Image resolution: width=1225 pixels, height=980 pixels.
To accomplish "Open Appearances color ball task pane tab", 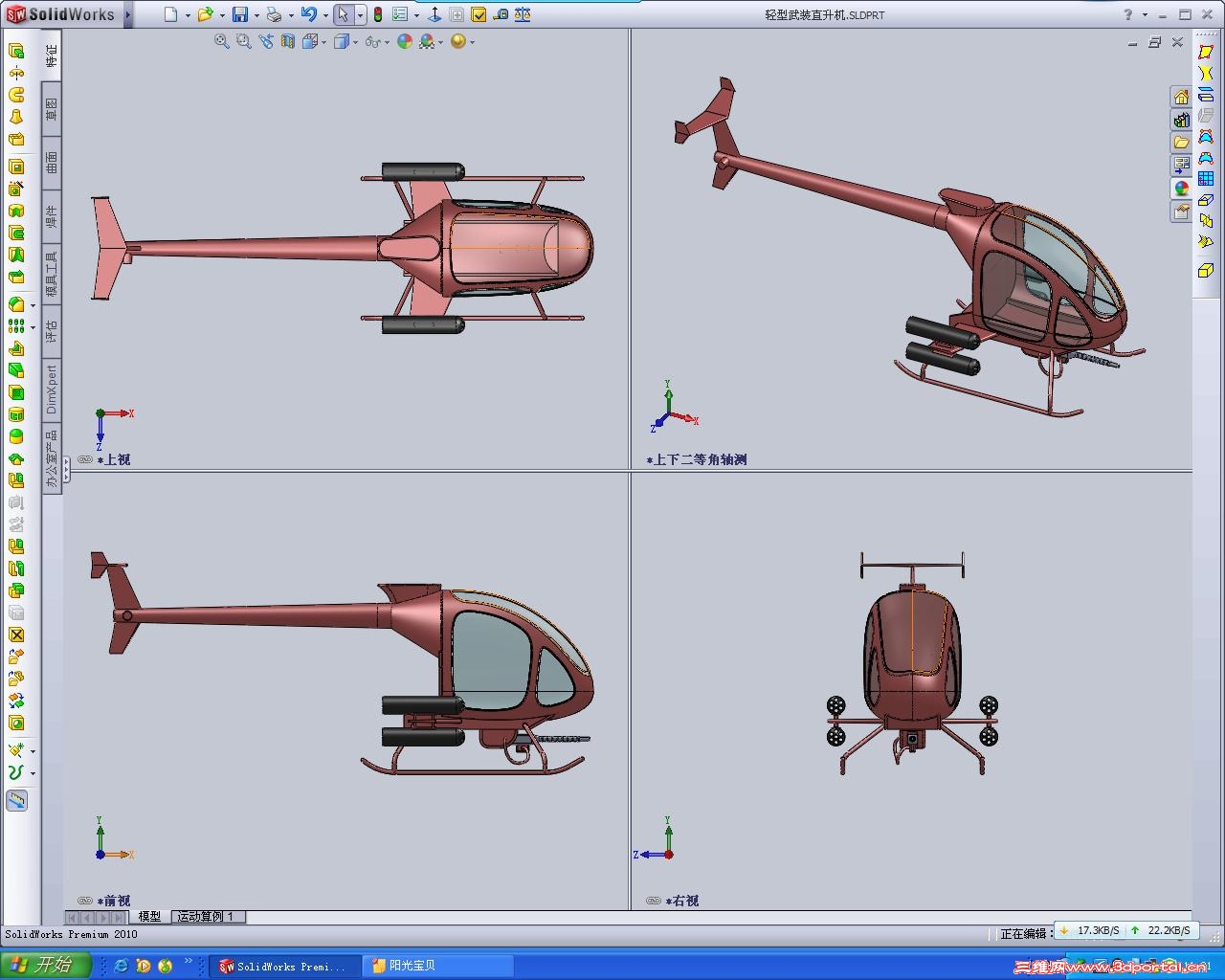I will 1182,189.
